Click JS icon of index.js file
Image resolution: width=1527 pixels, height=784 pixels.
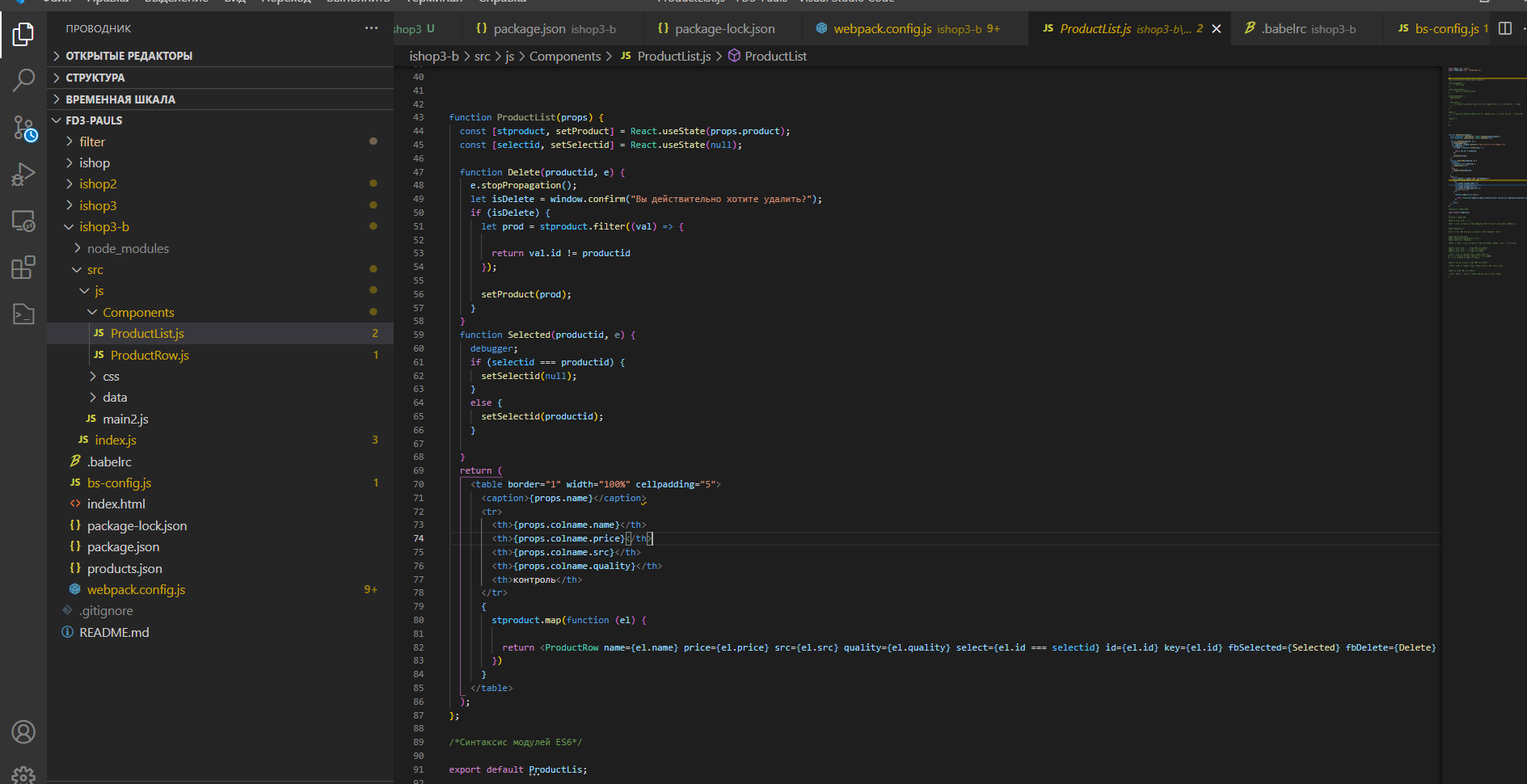tap(83, 440)
